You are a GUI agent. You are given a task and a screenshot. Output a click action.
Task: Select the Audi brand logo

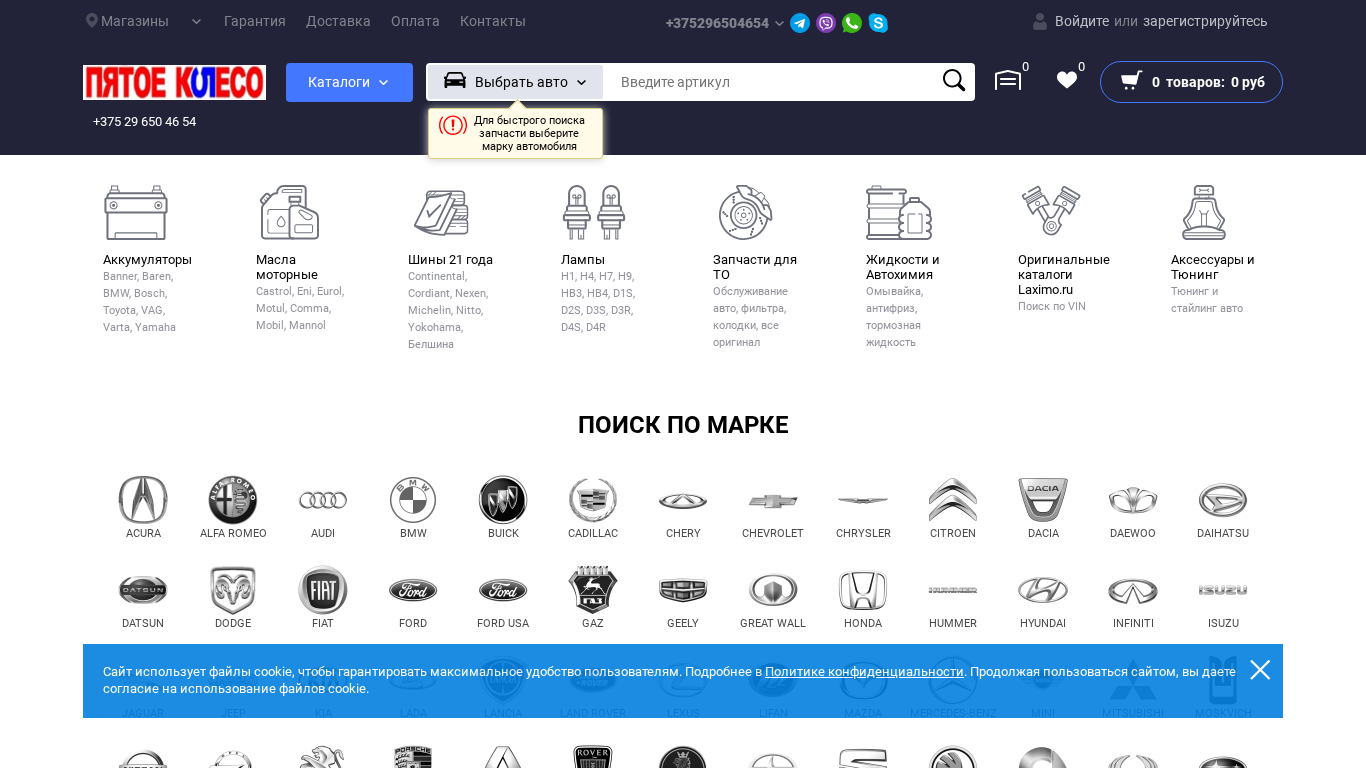[323, 500]
